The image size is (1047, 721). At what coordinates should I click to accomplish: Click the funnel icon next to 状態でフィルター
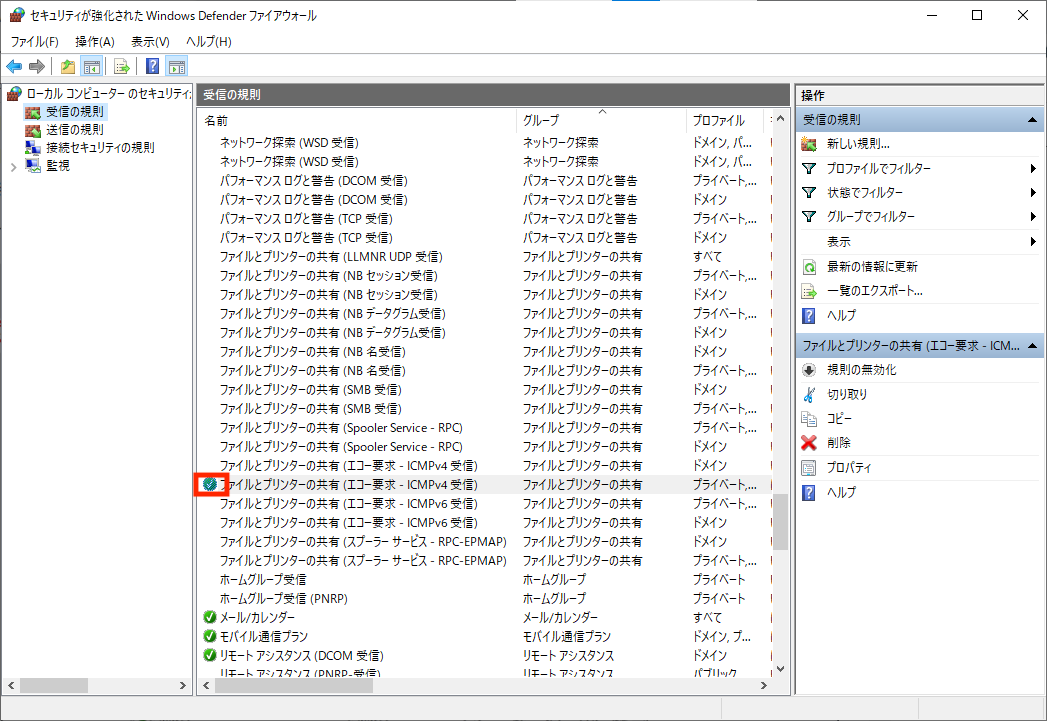(x=809, y=192)
